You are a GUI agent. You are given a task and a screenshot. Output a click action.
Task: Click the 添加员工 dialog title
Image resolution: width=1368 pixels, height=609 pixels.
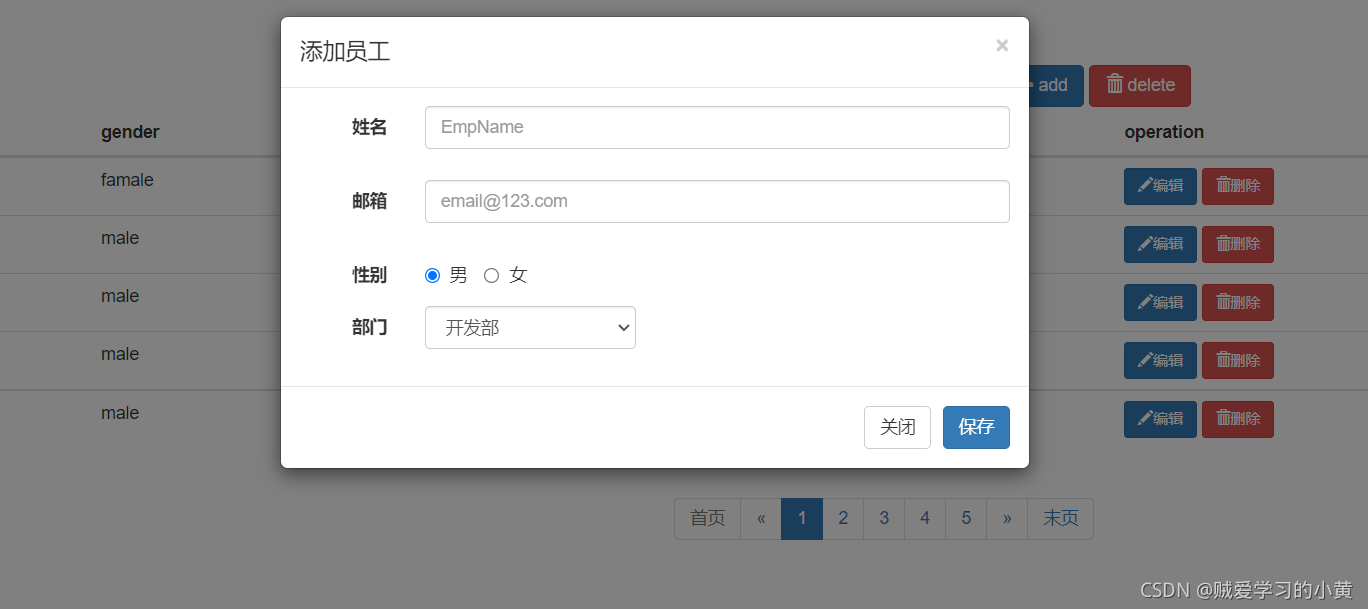click(345, 52)
